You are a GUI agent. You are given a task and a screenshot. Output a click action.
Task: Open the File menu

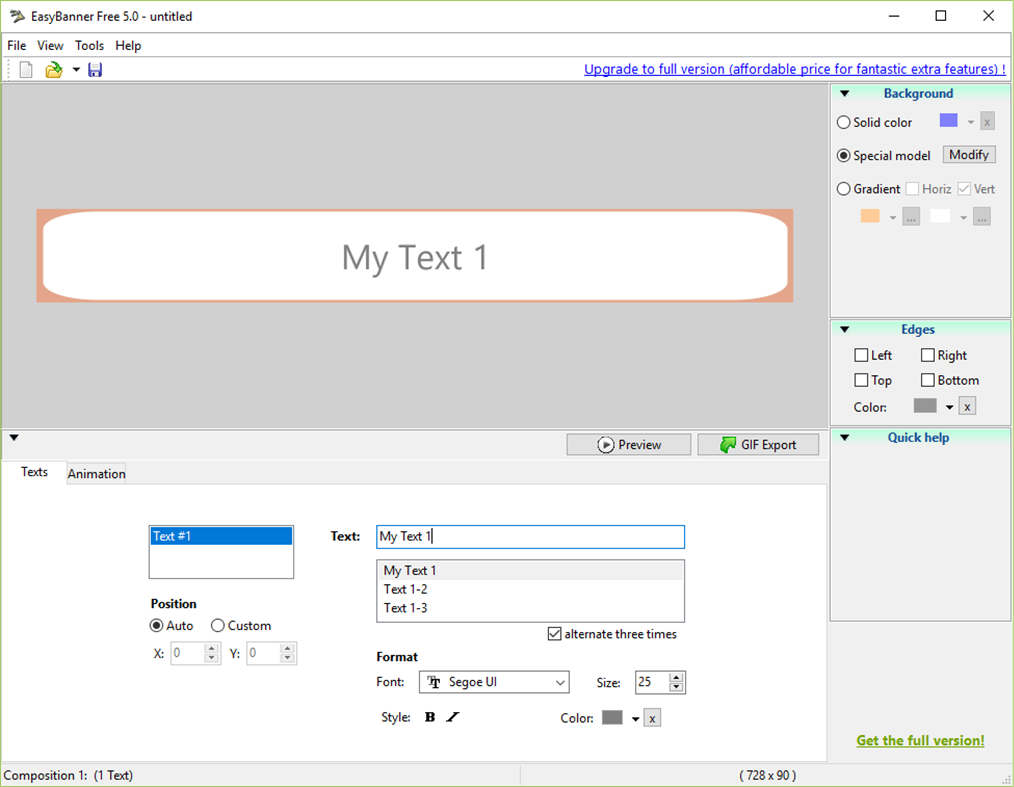[17, 45]
